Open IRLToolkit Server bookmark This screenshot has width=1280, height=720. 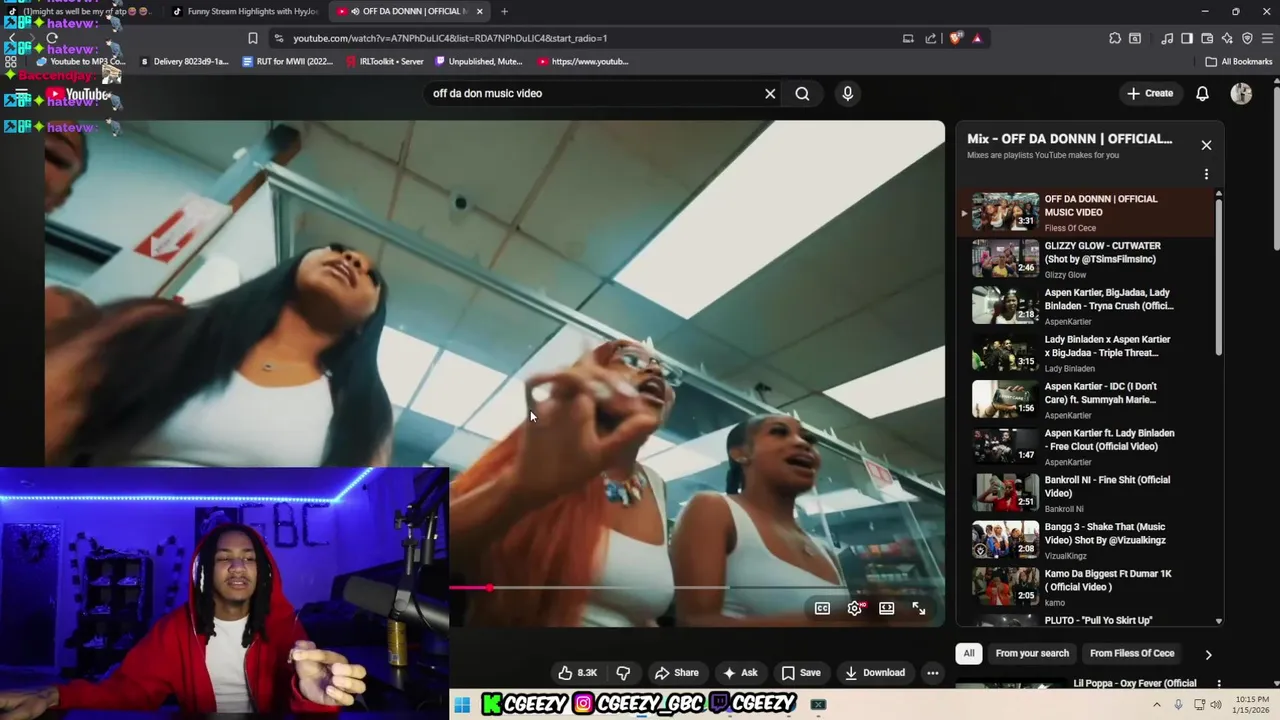click(385, 61)
